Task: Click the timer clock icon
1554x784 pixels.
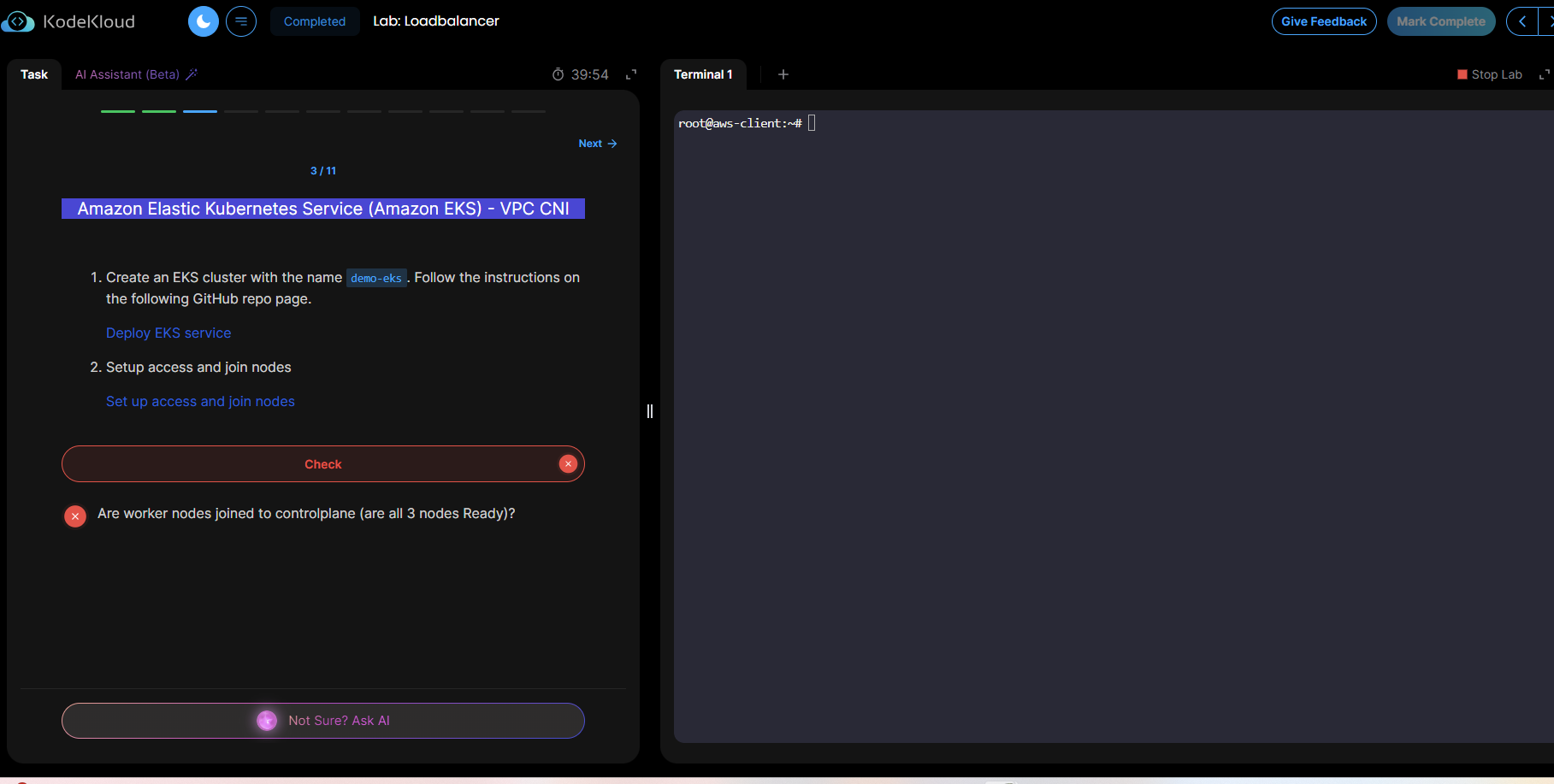Action: (x=558, y=74)
